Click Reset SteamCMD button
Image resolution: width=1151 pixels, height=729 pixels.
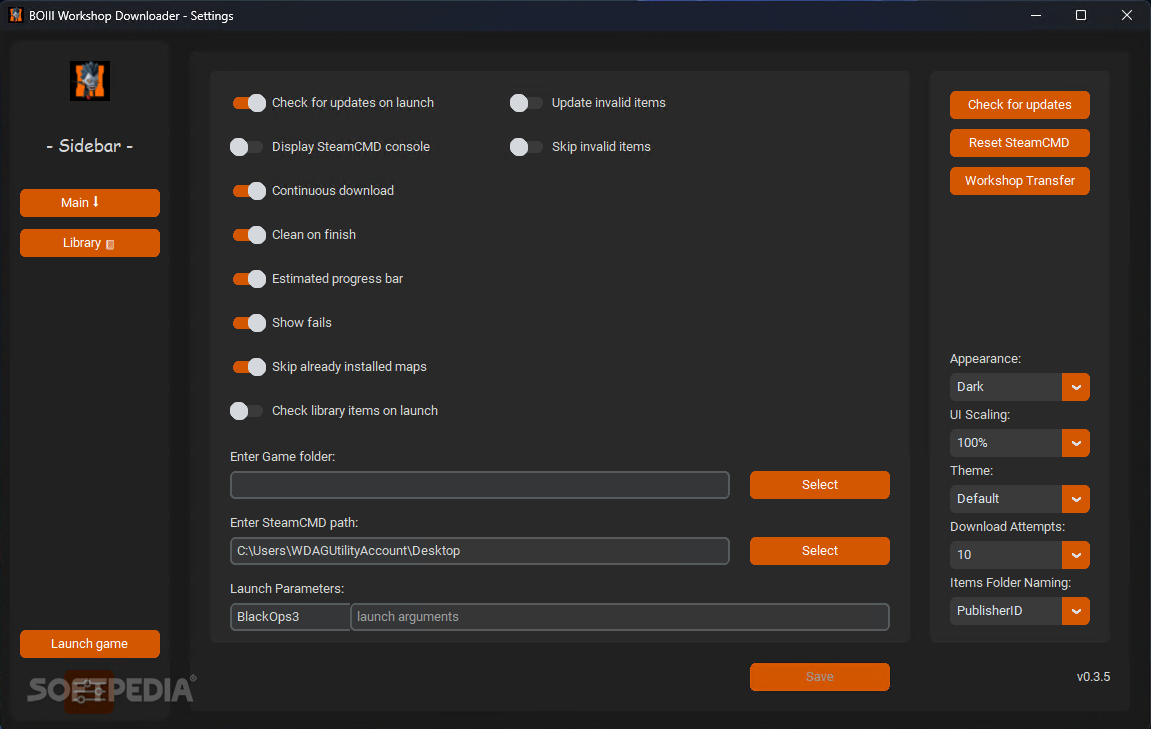(x=1020, y=143)
